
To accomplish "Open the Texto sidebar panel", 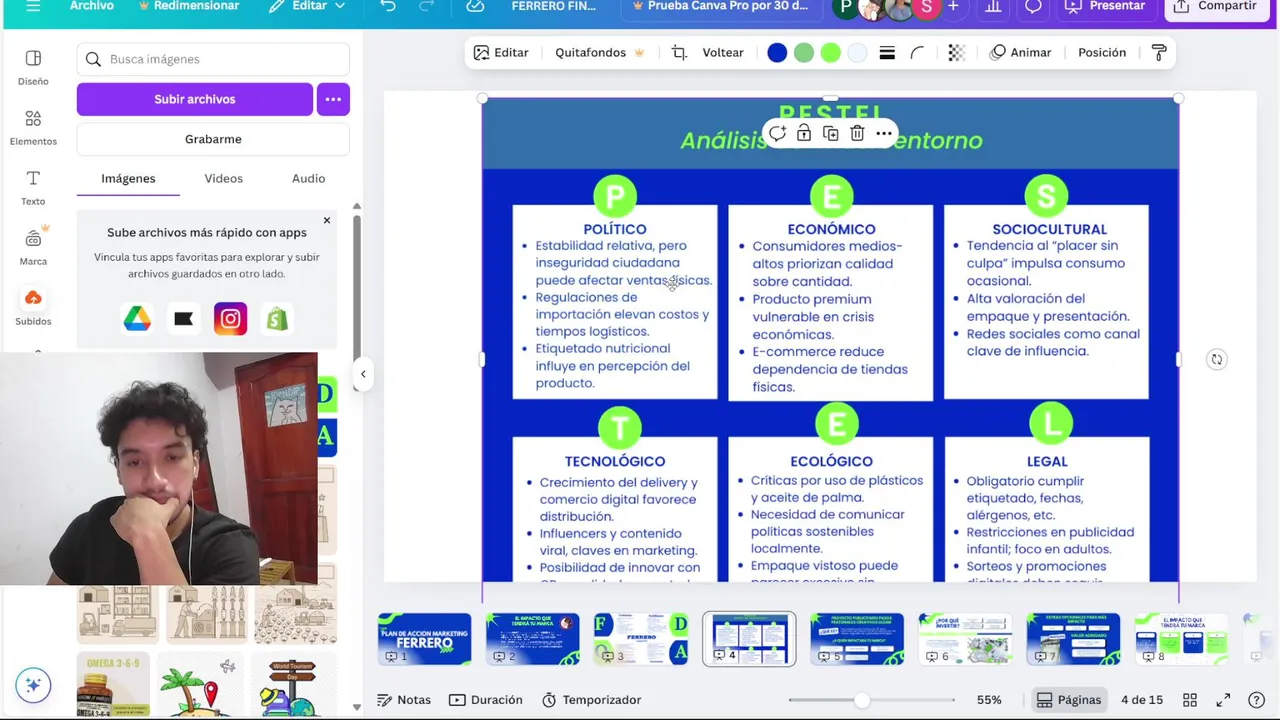I will tap(33, 188).
